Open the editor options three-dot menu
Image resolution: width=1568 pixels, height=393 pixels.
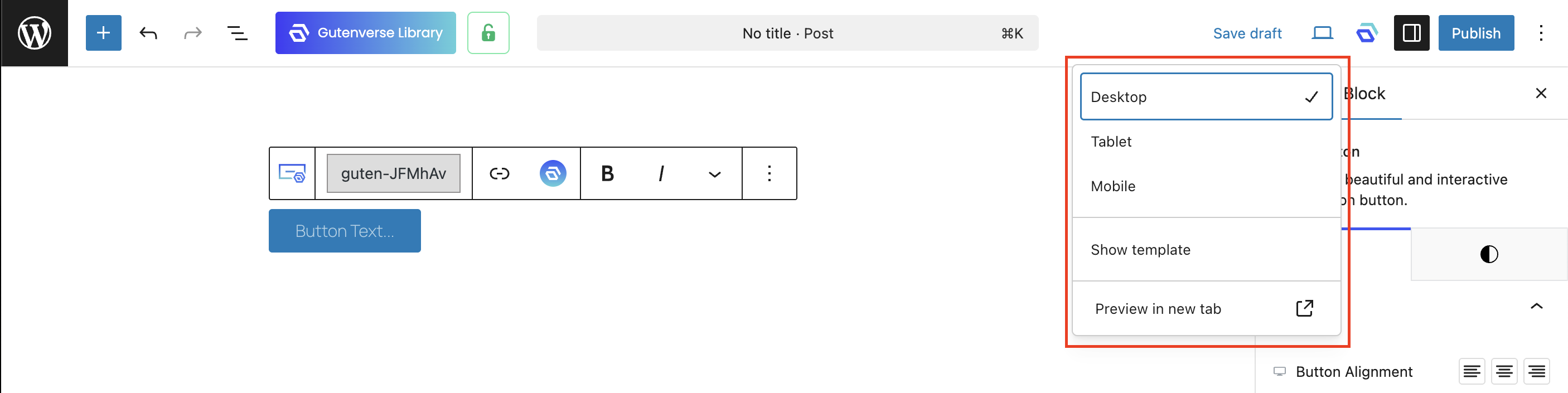coord(1542,33)
